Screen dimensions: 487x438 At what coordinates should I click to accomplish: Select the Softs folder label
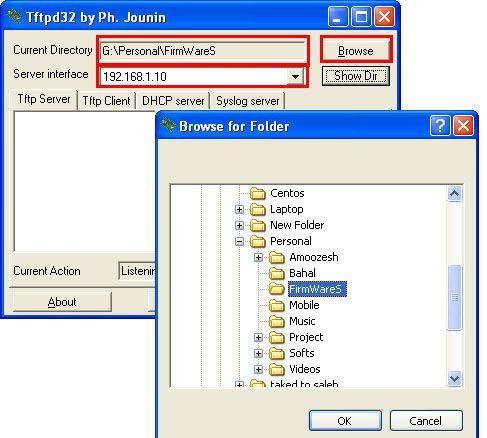[302, 353]
